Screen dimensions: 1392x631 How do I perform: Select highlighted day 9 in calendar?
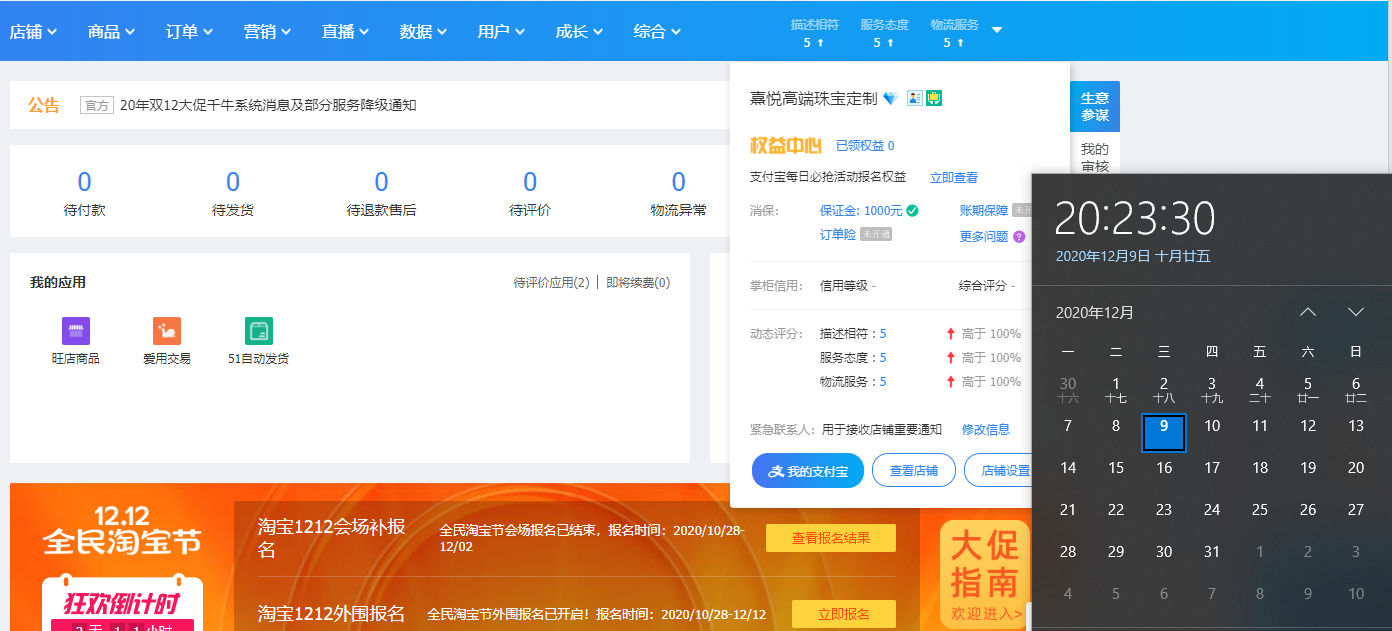coord(1164,433)
